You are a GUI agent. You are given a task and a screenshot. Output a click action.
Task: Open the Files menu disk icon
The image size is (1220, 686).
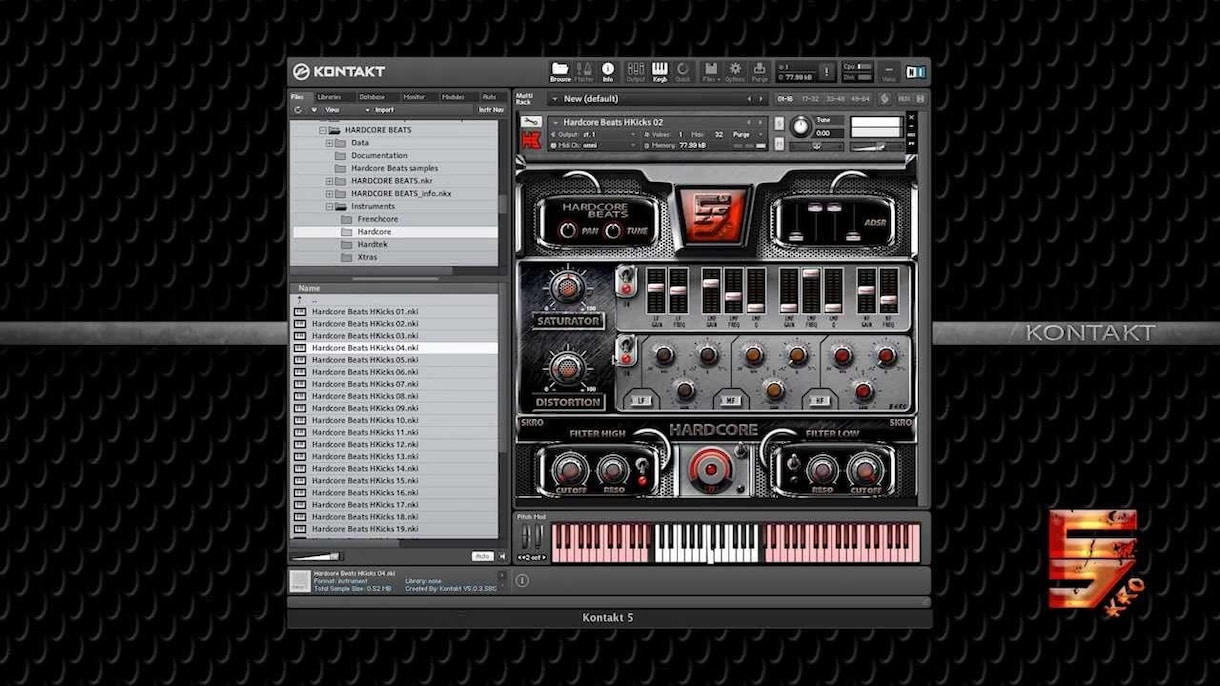pos(711,72)
